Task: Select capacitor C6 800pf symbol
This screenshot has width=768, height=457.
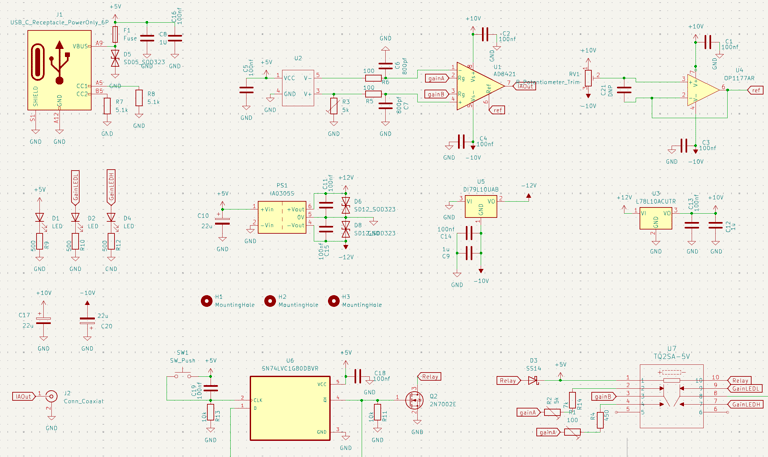Action: (385, 66)
